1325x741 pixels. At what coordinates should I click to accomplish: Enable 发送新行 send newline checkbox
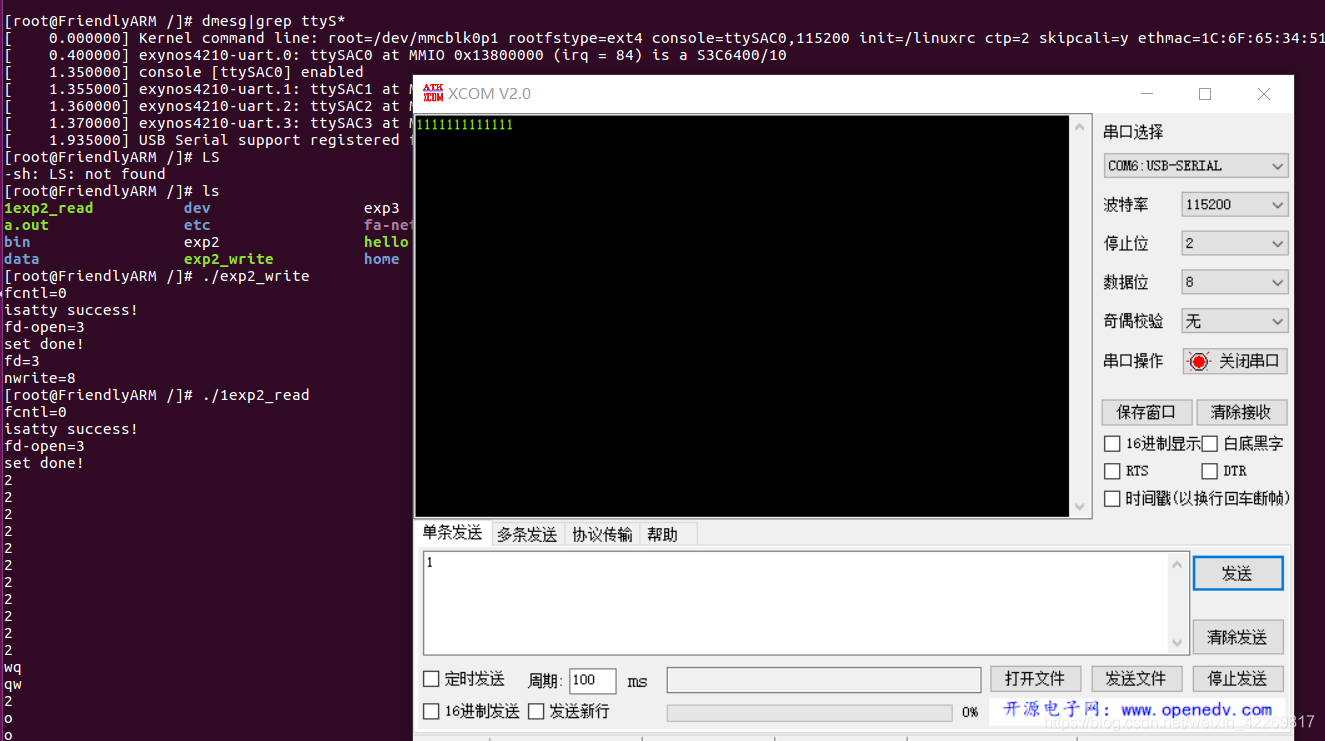point(536,711)
